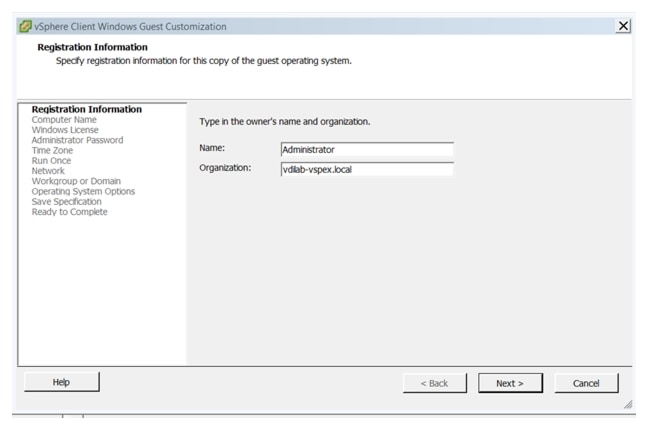Close the Guest Customization dialog
649x431 pixels.
pos(623,26)
